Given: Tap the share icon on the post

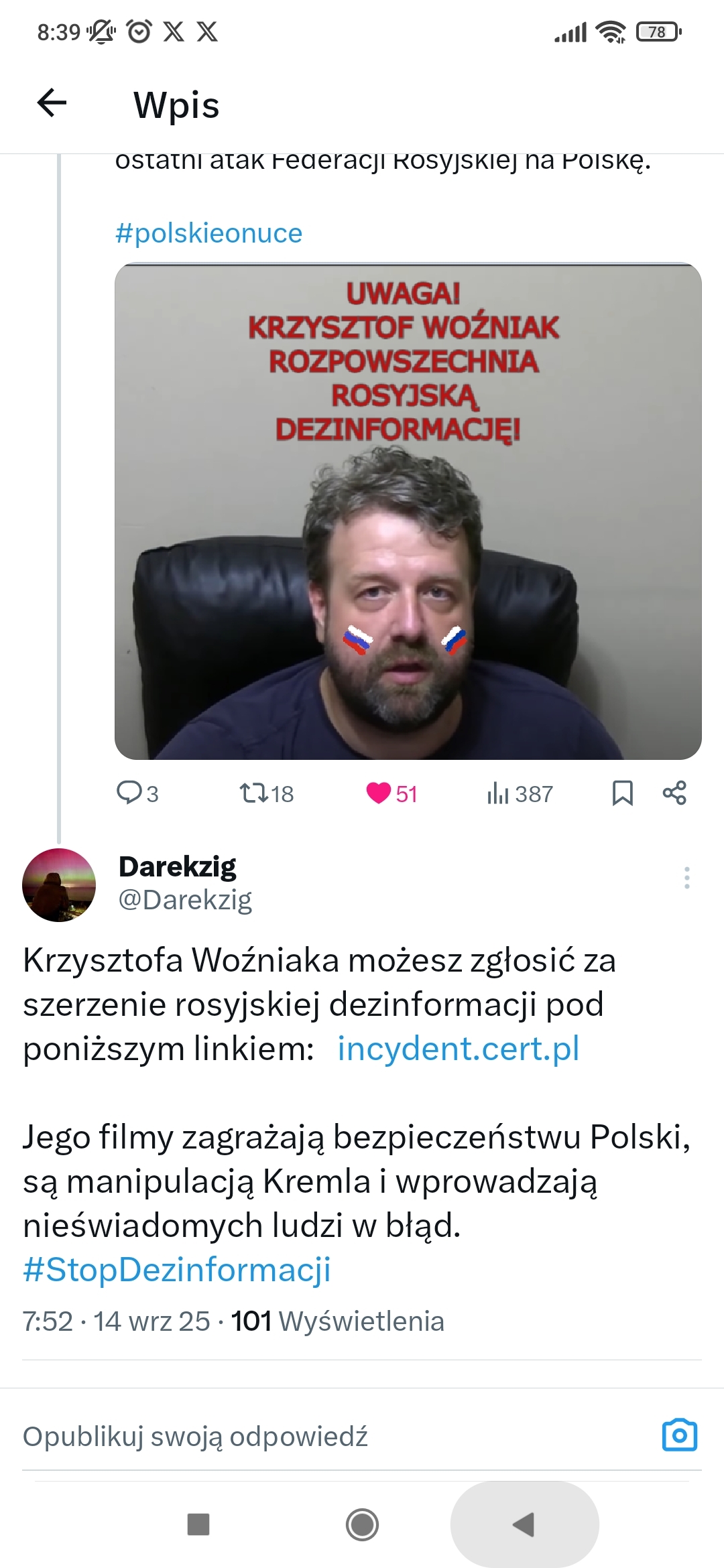Looking at the screenshot, I should (x=674, y=793).
